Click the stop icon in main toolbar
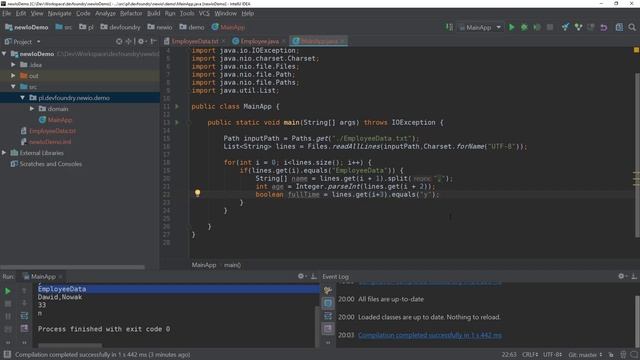 point(550,27)
